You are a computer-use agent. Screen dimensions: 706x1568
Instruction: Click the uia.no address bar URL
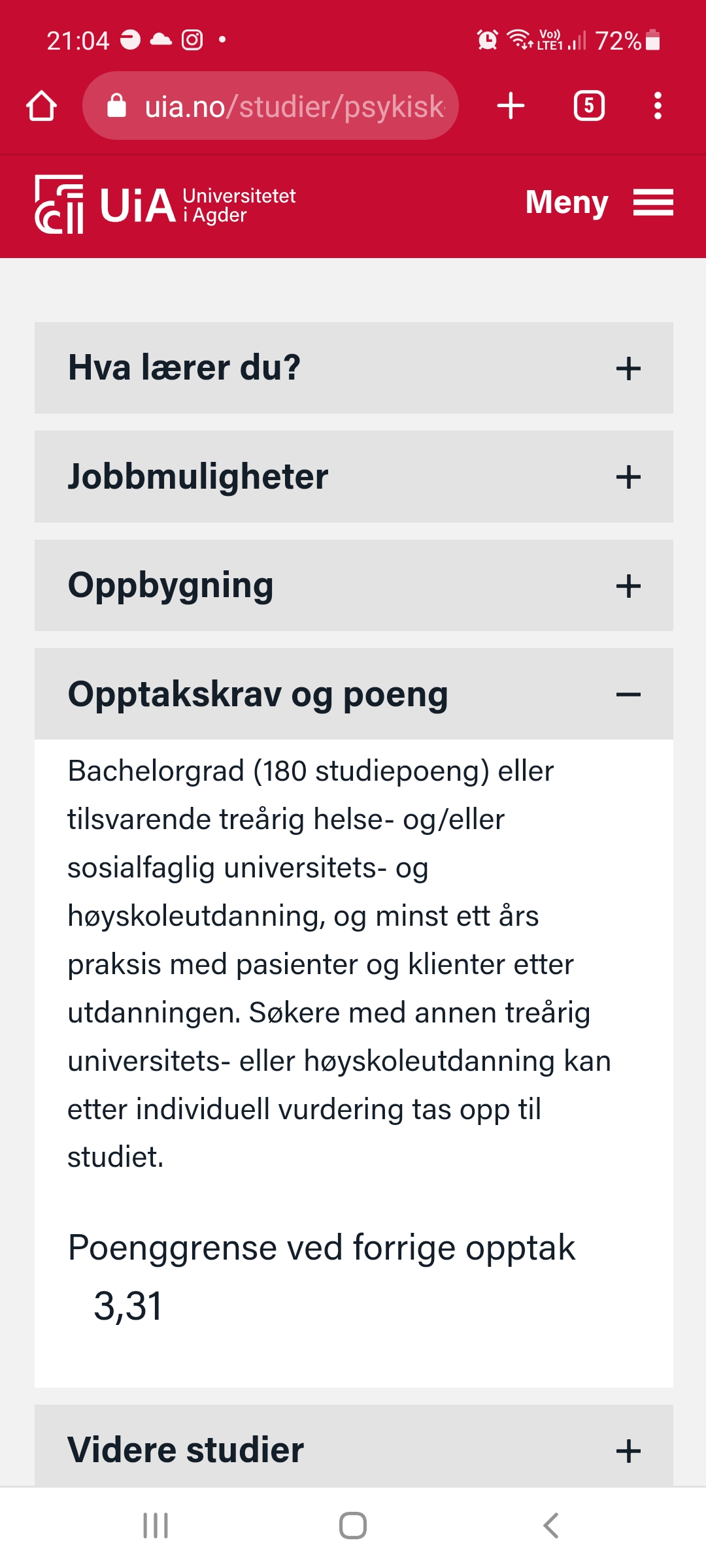point(294,106)
